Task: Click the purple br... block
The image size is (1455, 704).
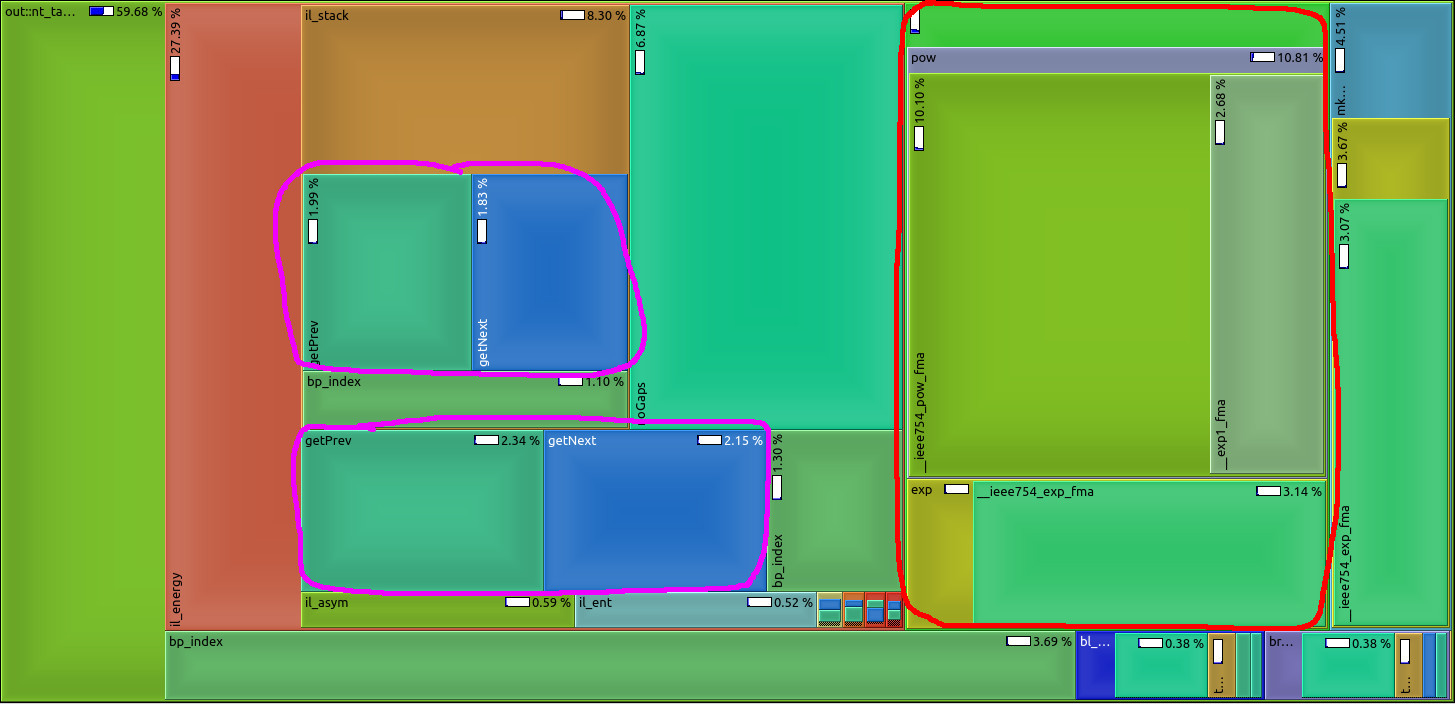Action: coord(1282,665)
